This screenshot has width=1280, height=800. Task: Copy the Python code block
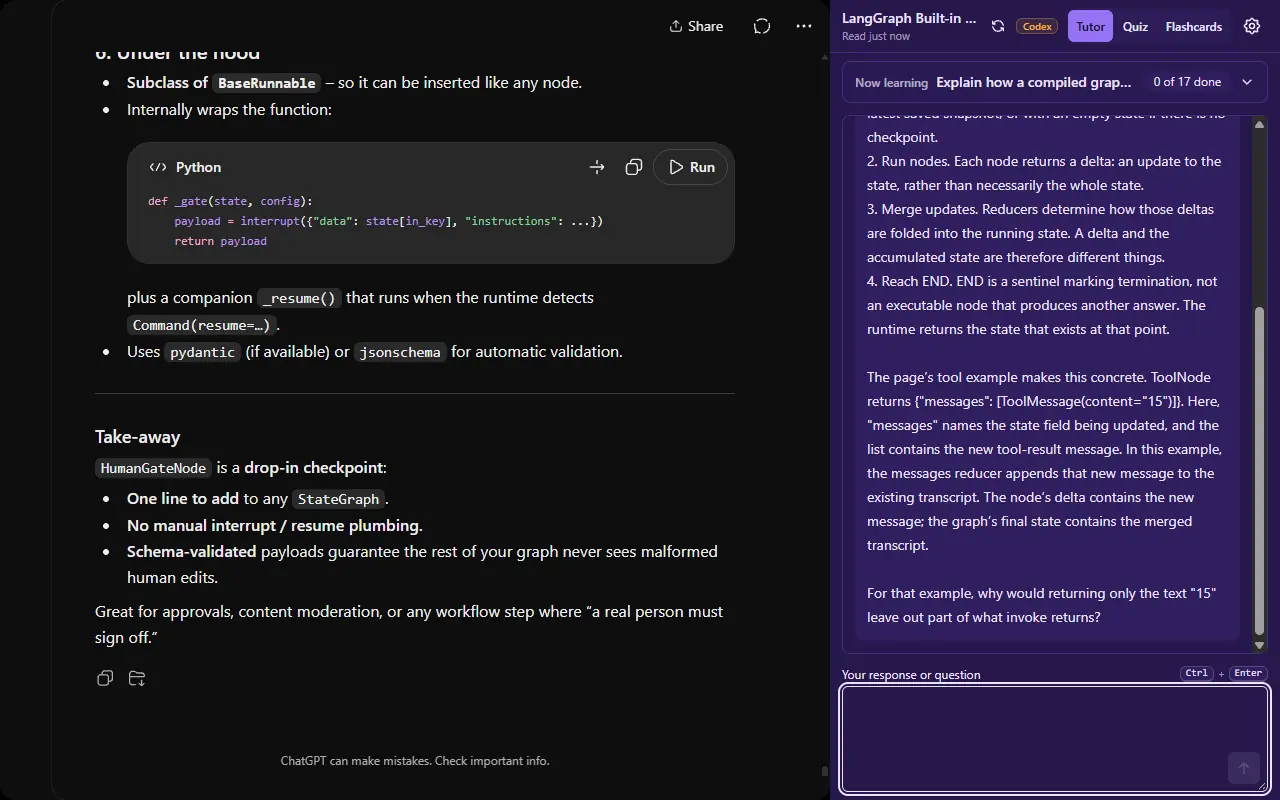(633, 167)
